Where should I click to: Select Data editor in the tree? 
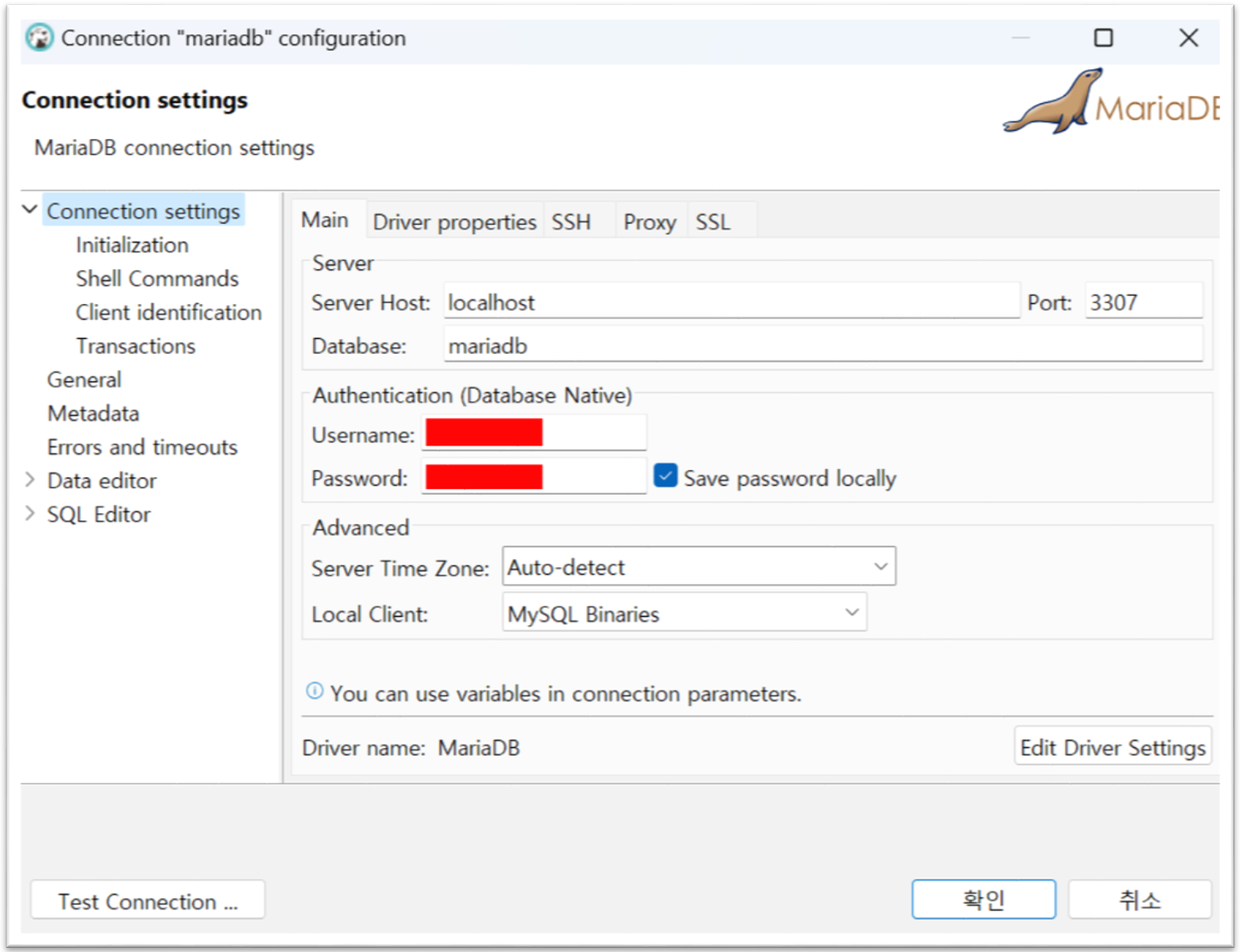click(102, 481)
